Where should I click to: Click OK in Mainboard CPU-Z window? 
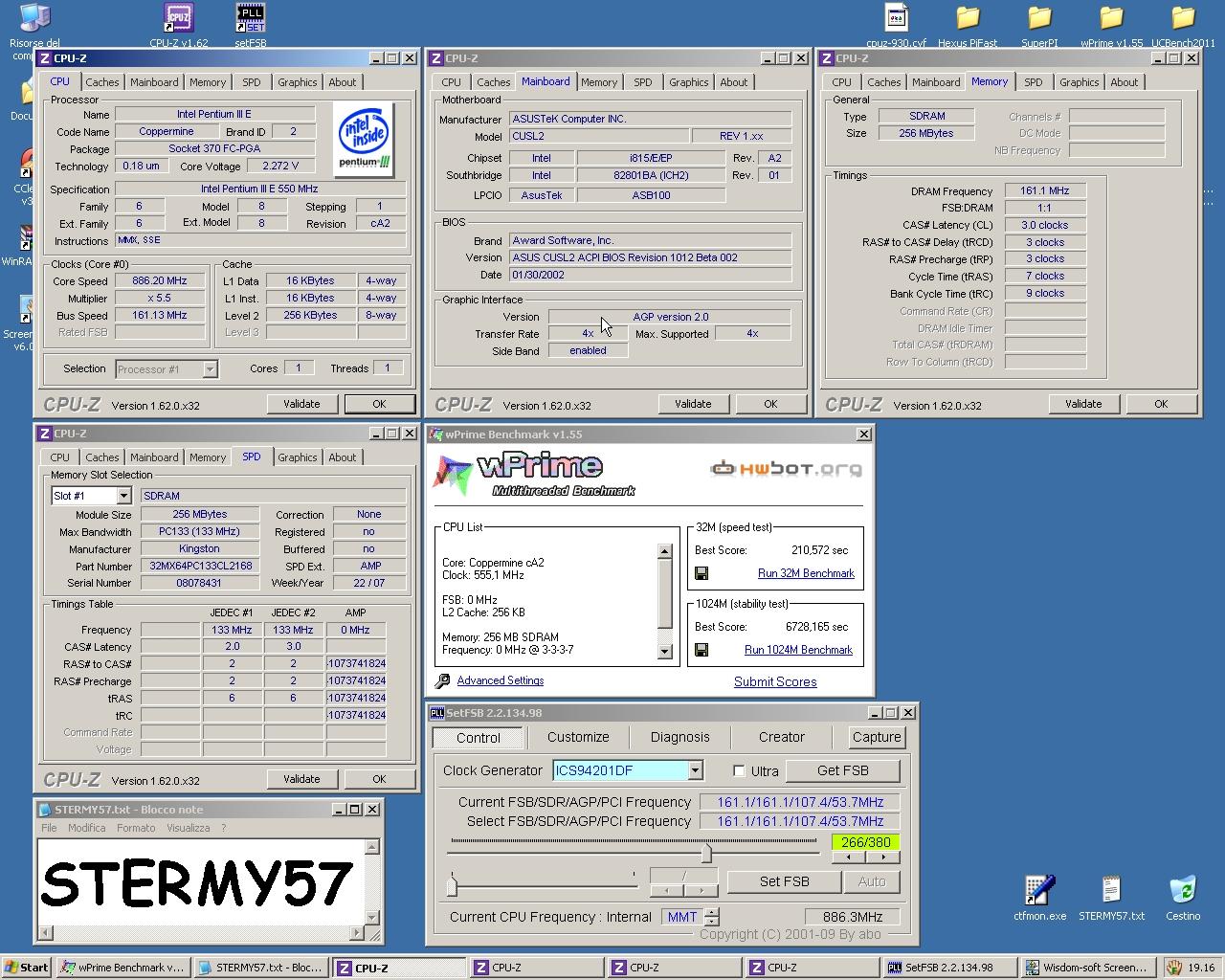[770, 404]
